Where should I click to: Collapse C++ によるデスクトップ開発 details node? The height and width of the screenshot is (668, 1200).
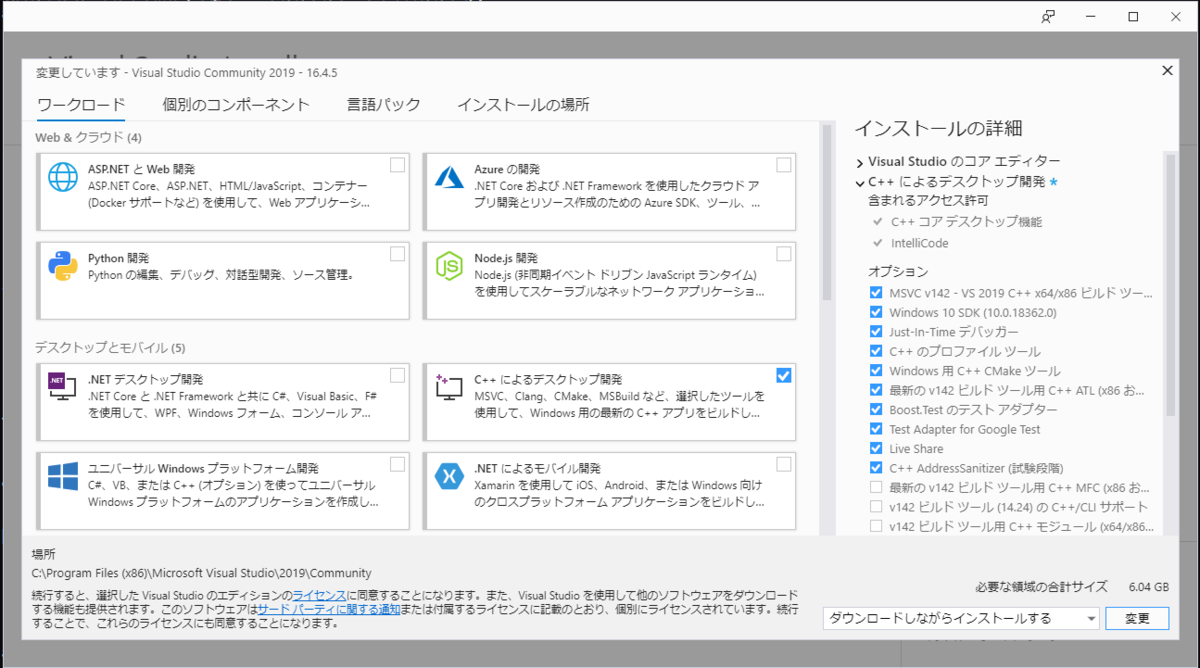860,183
